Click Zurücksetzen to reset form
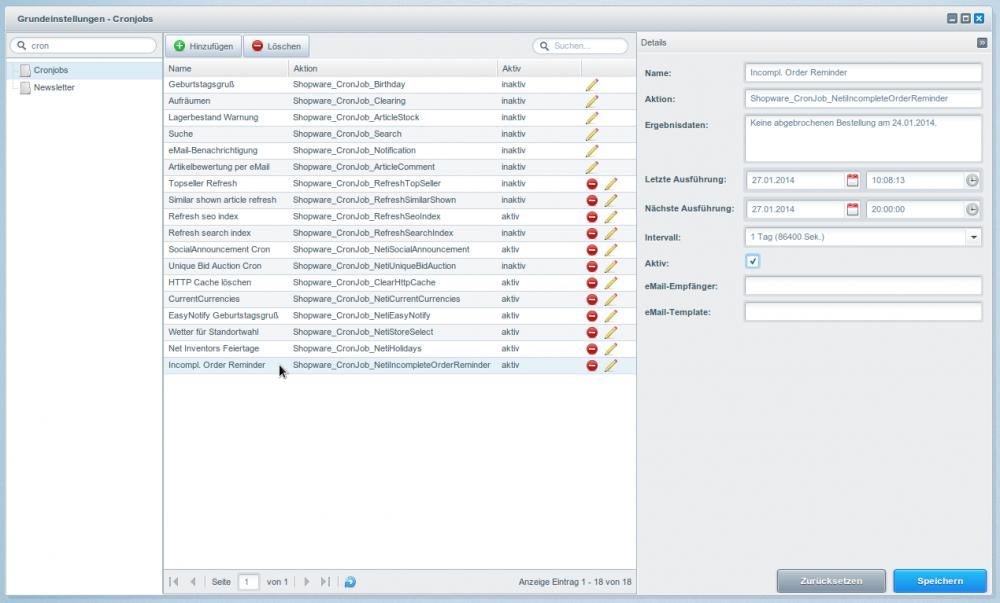 click(831, 581)
